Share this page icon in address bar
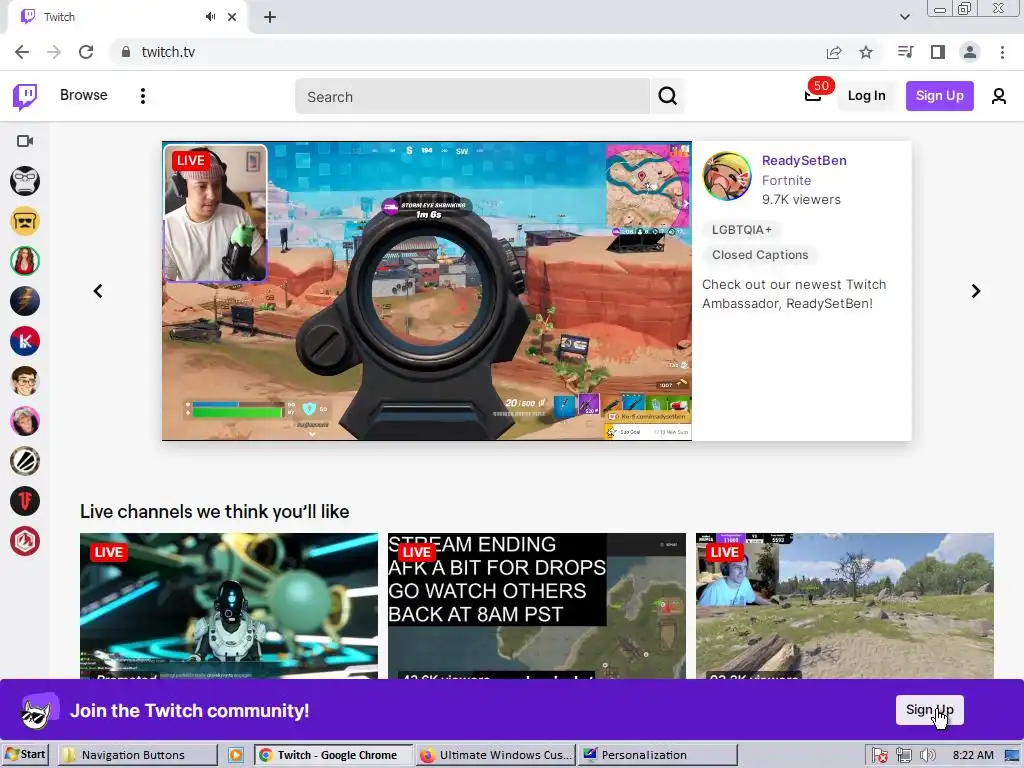 tap(834, 52)
